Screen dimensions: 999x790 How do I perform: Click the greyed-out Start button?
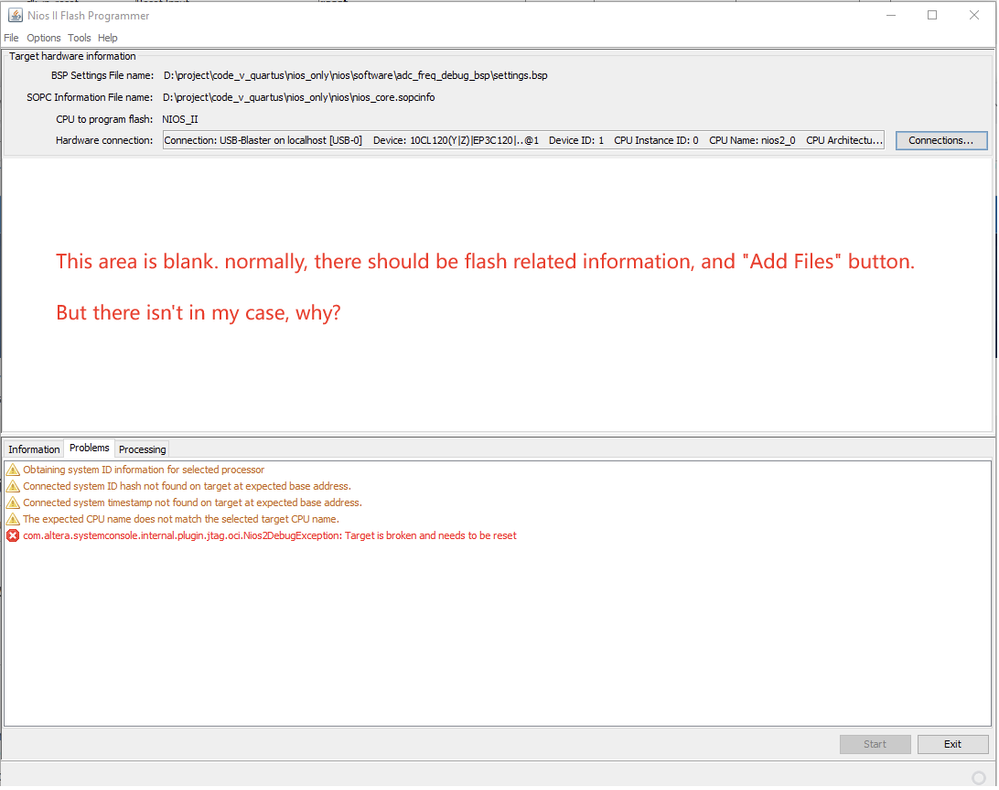(875, 744)
